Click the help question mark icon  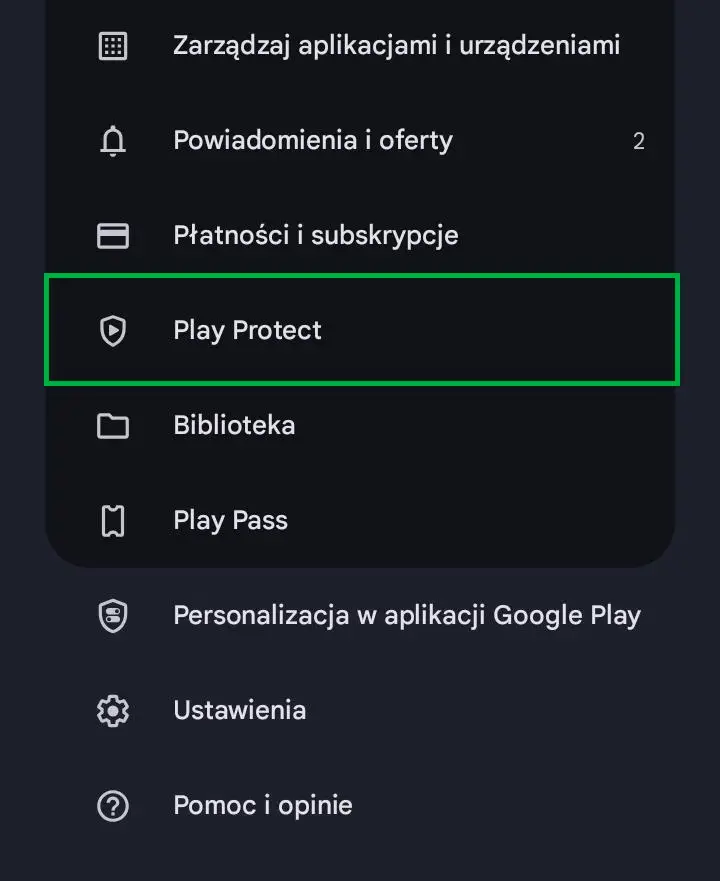click(113, 806)
